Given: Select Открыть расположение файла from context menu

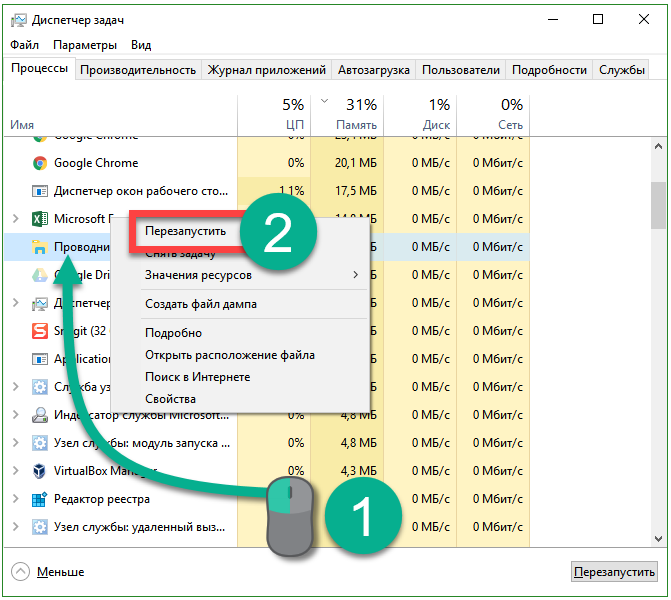Looking at the screenshot, I should click(x=229, y=355).
